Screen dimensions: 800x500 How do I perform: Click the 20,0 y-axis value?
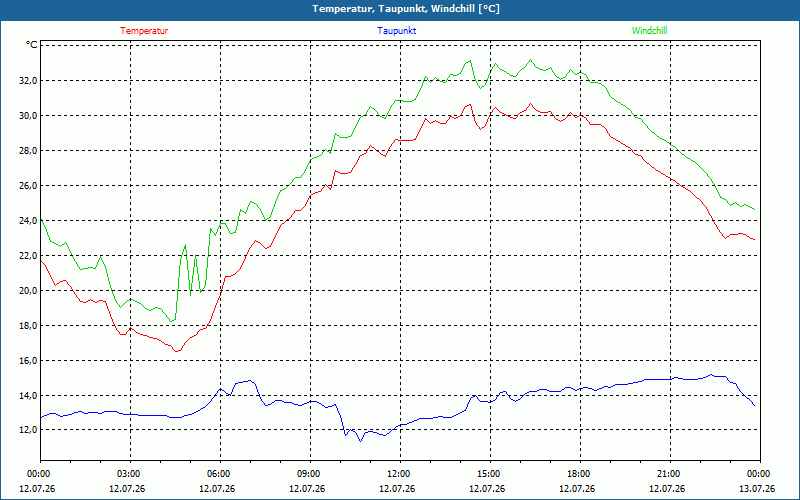click(x=28, y=290)
